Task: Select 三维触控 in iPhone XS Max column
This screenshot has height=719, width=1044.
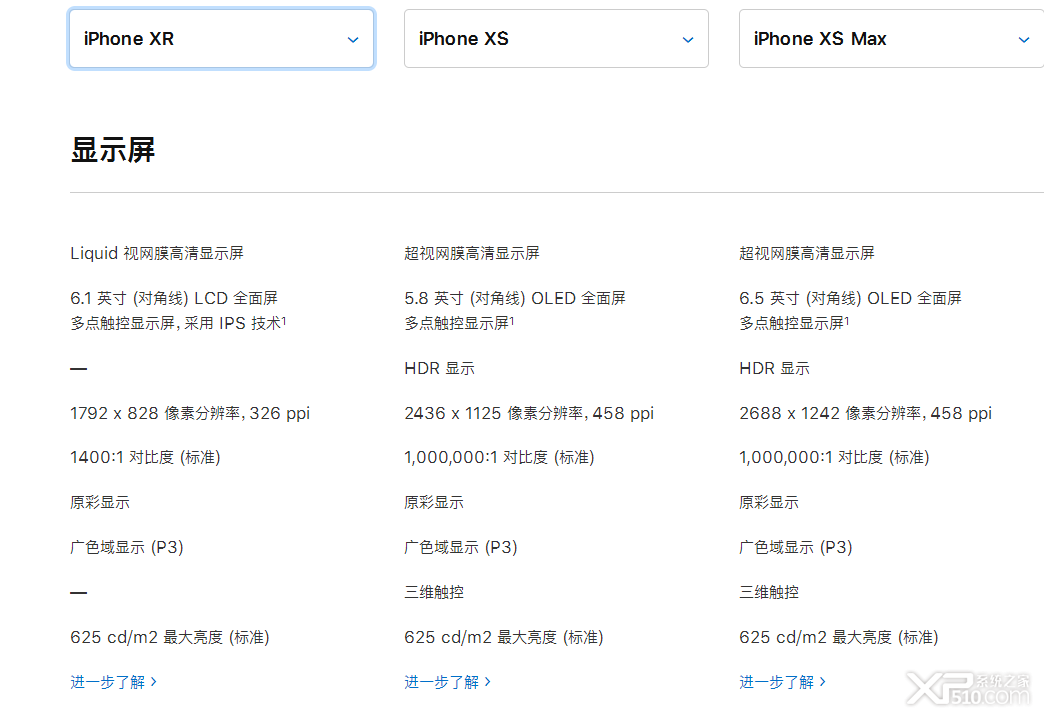Action: [x=769, y=592]
